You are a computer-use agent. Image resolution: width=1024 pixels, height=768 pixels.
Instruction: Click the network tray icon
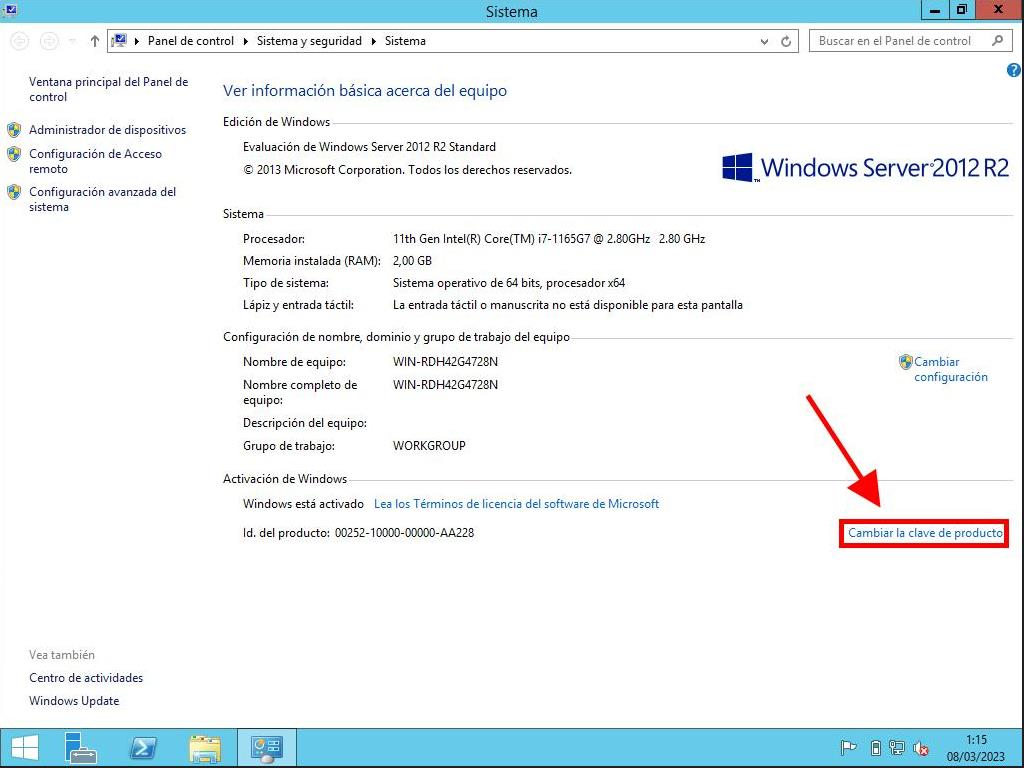[897, 748]
